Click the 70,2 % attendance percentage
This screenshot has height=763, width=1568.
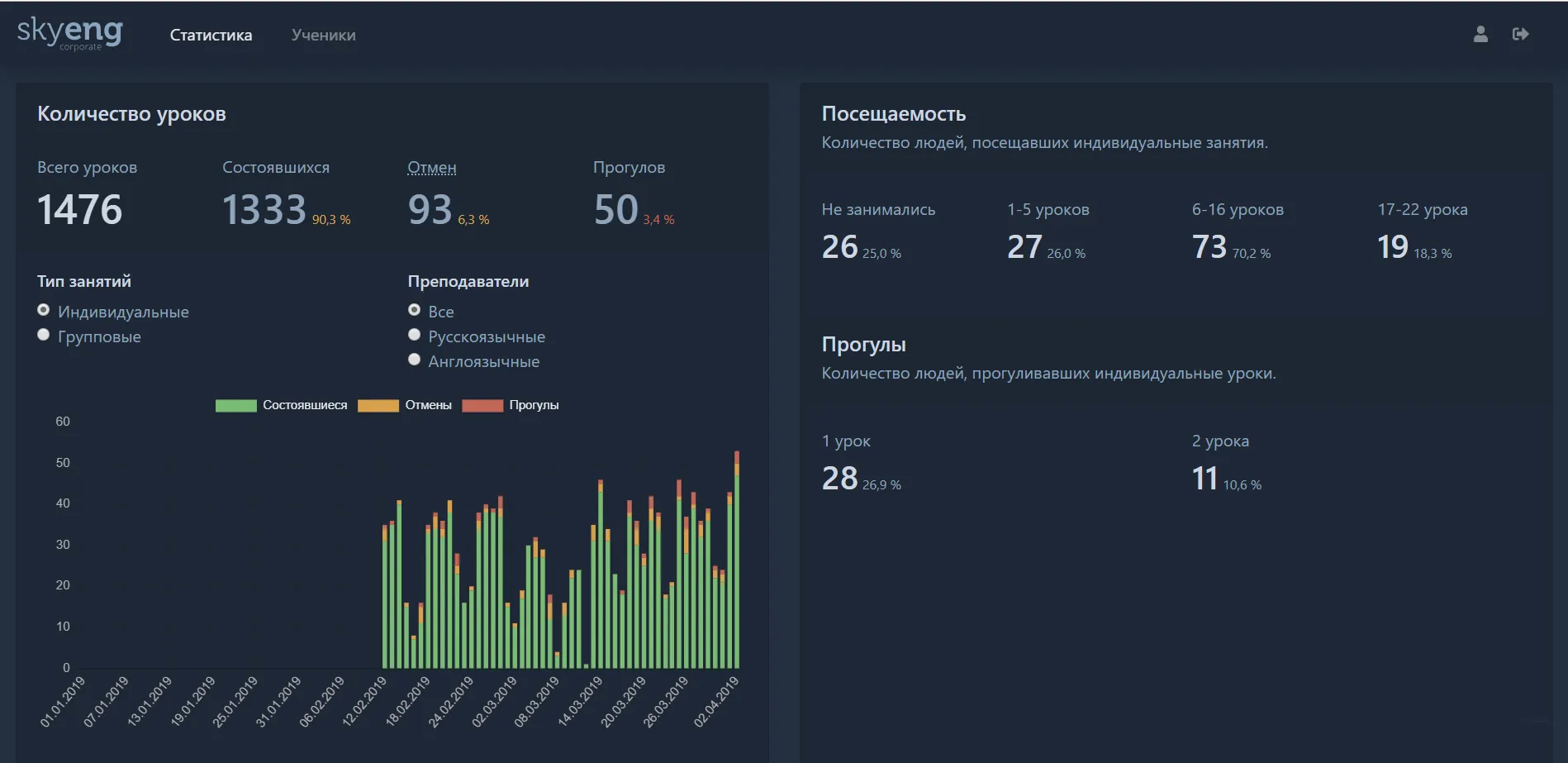pyautogui.click(x=1252, y=254)
